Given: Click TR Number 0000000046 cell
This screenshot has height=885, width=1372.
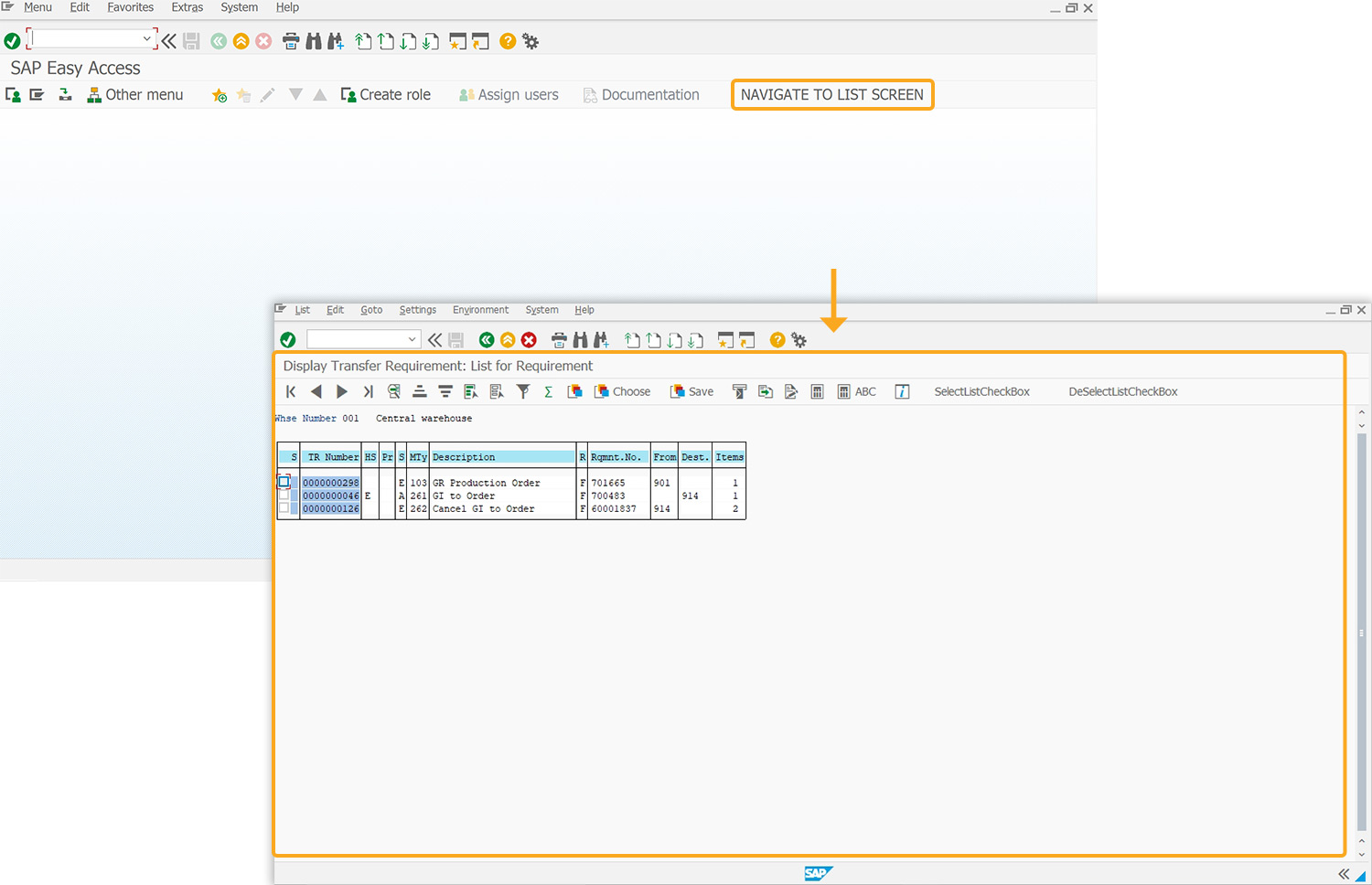Looking at the screenshot, I should coord(331,496).
